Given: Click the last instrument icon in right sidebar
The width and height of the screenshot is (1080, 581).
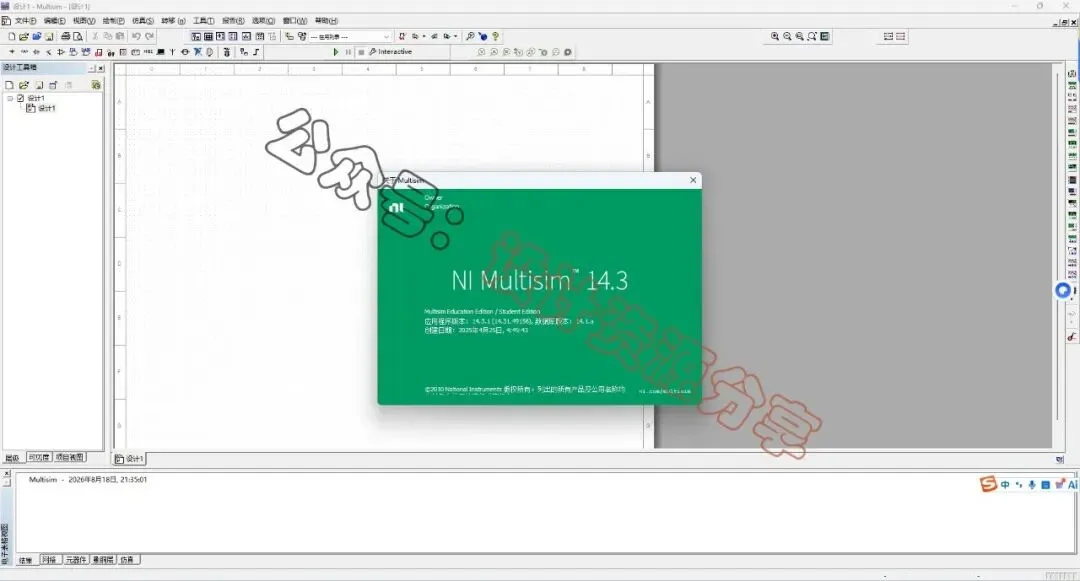Looking at the screenshot, I should (1072, 337).
